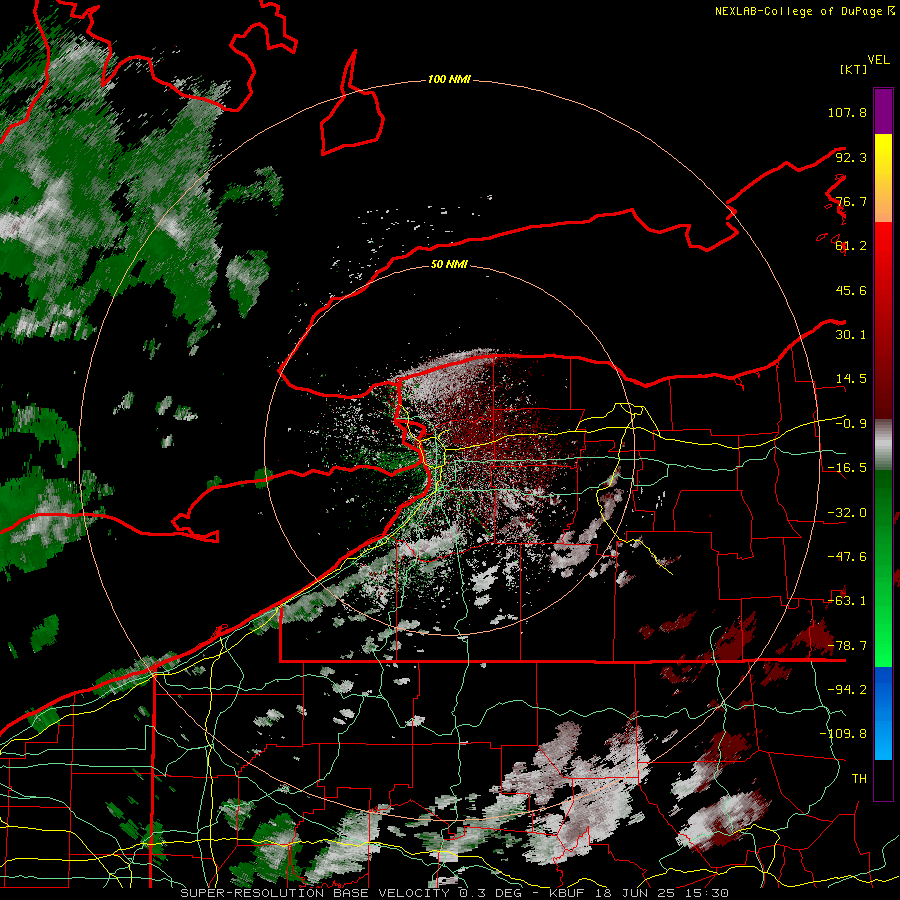The width and height of the screenshot is (900, 900).
Task: Click the TH label on the scale
Action: (859, 779)
